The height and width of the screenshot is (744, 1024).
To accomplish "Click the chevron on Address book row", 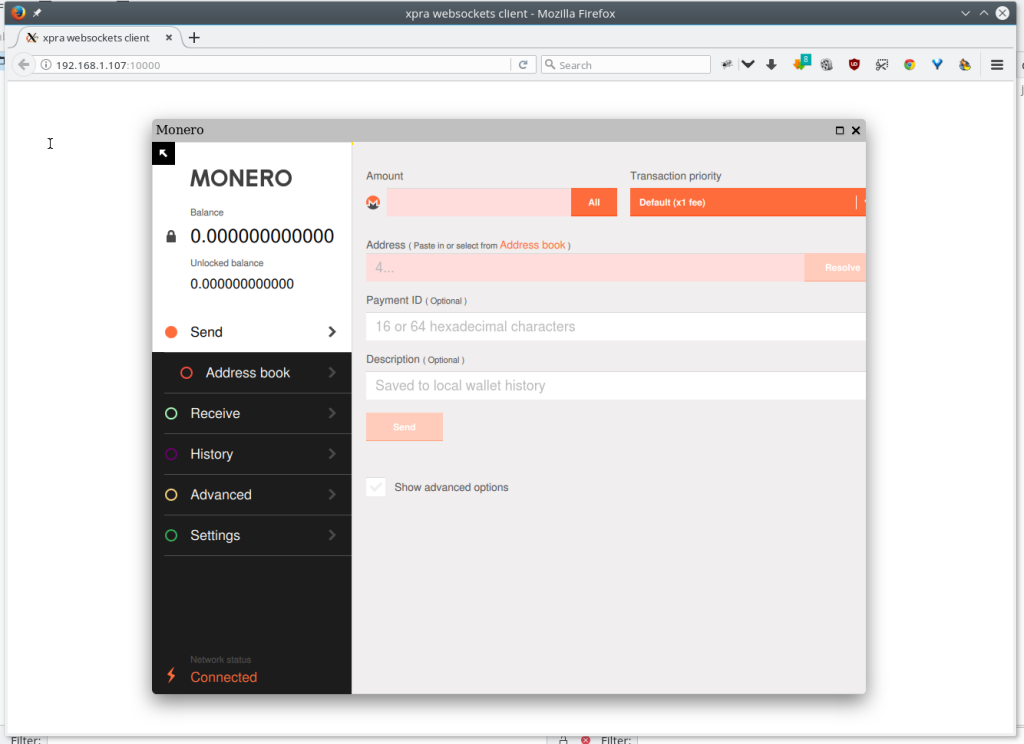I will point(332,373).
